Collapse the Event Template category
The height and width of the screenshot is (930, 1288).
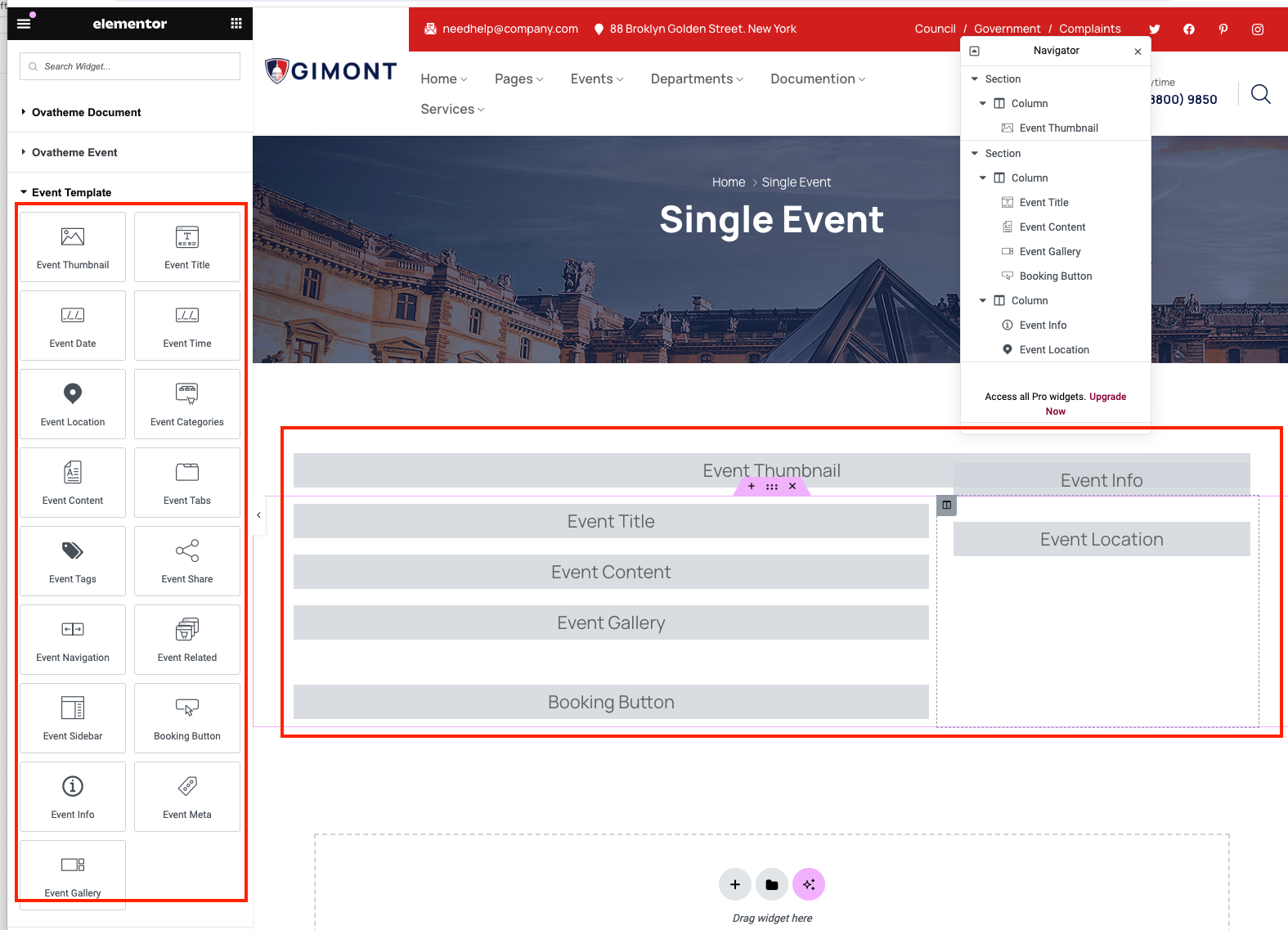[71, 192]
